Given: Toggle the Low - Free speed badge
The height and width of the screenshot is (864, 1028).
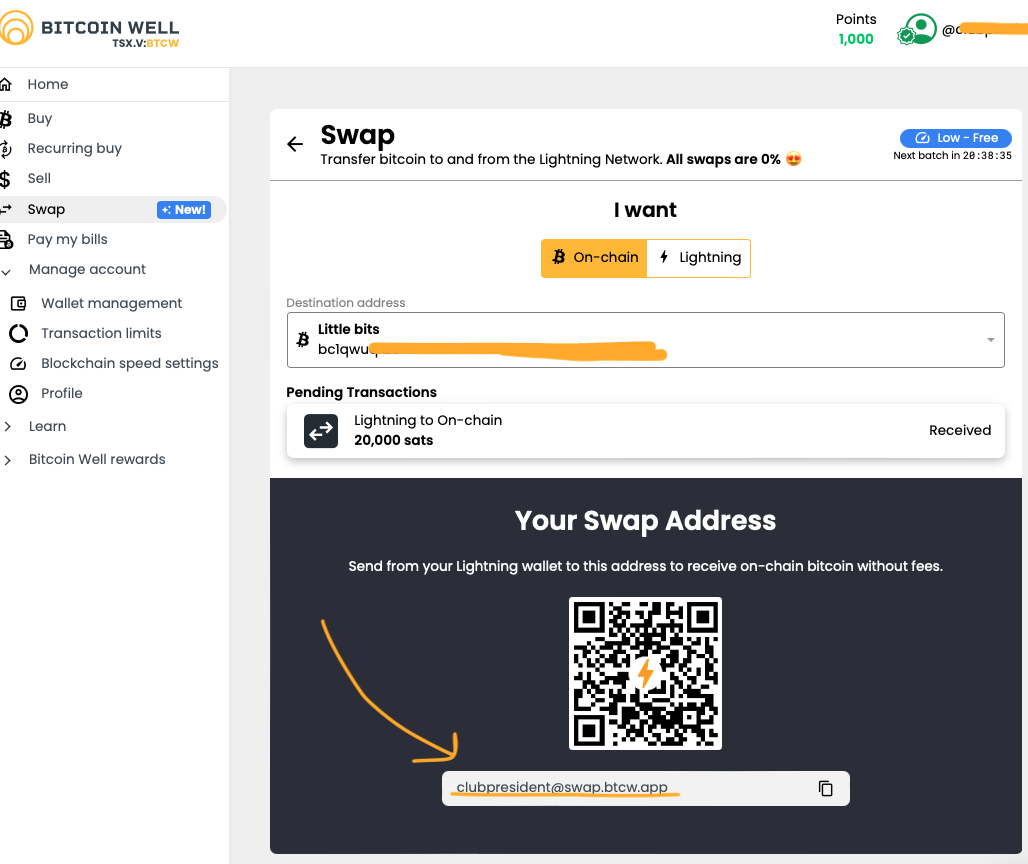Looking at the screenshot, I should tap(955, 138).
